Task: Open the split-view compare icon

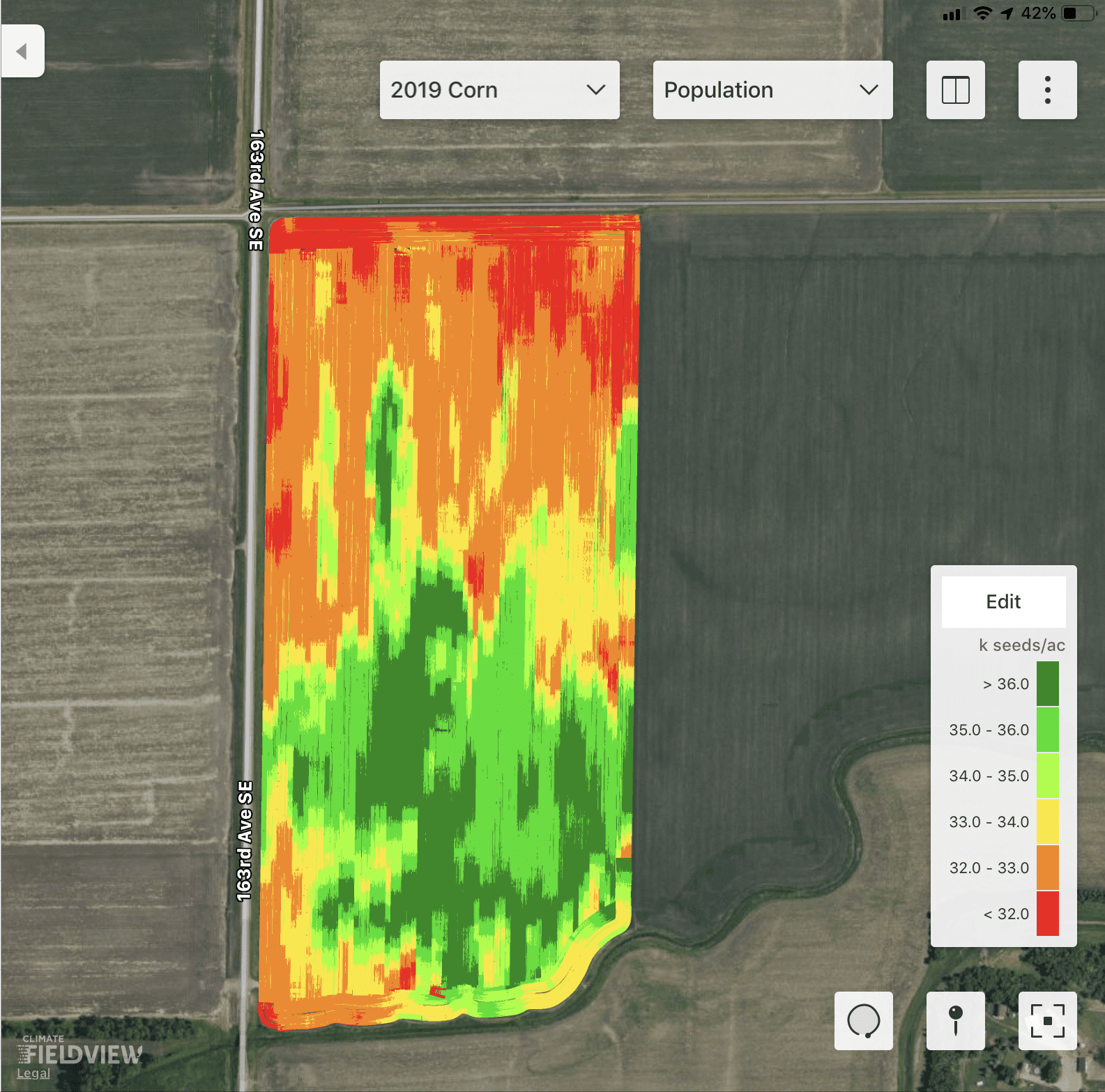Action: (x=955, y=90)
